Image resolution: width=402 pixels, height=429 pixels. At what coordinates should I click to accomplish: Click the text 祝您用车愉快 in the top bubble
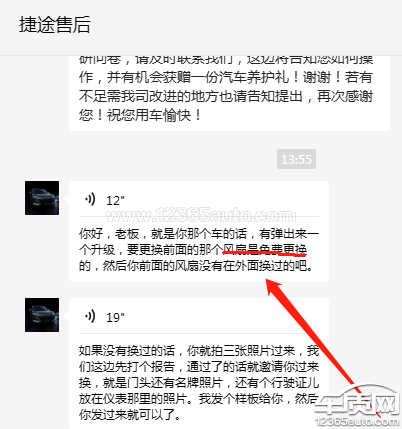point(149,115)
